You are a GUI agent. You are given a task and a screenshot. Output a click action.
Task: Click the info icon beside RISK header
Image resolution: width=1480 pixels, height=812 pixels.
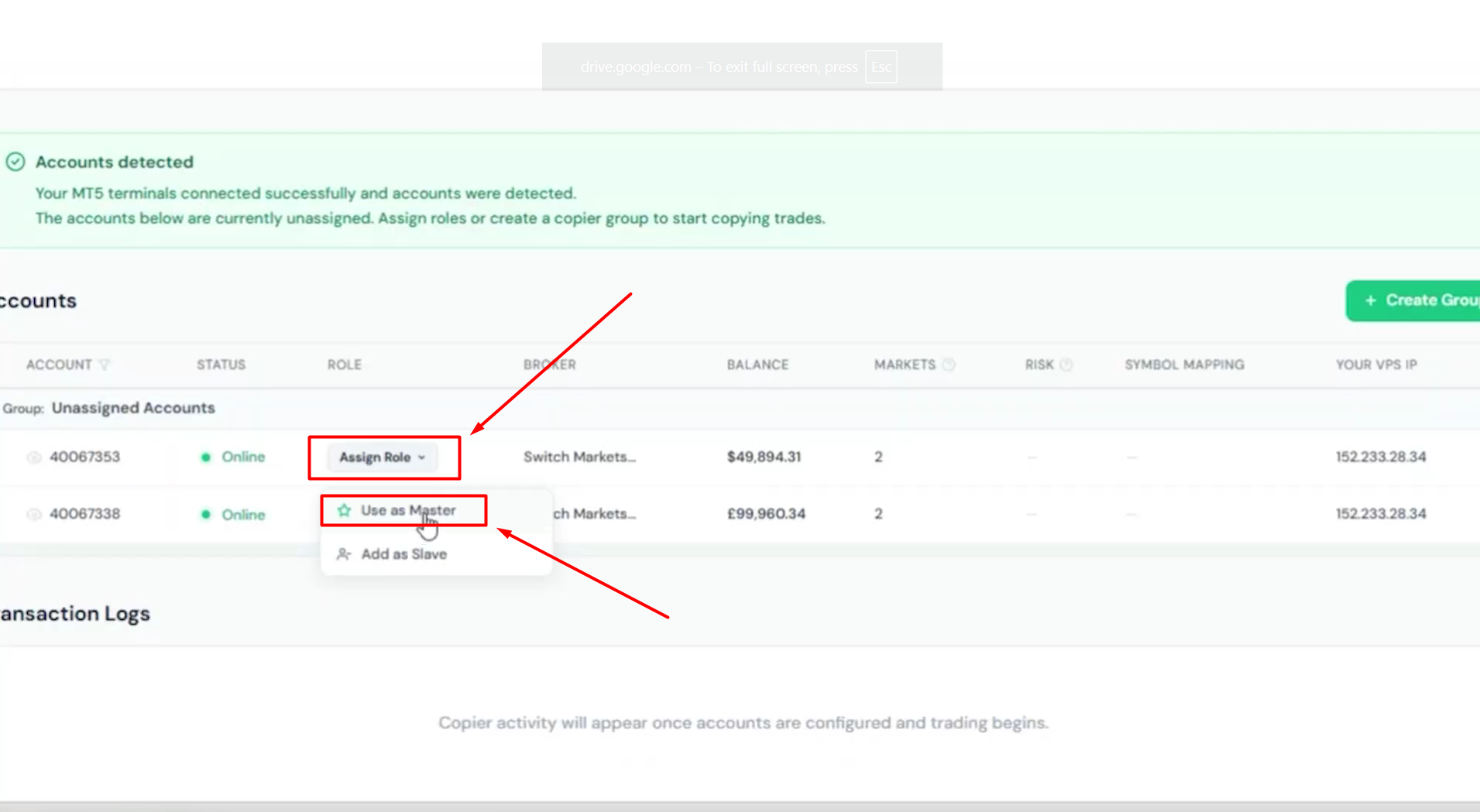click(x=1066, y=365)
